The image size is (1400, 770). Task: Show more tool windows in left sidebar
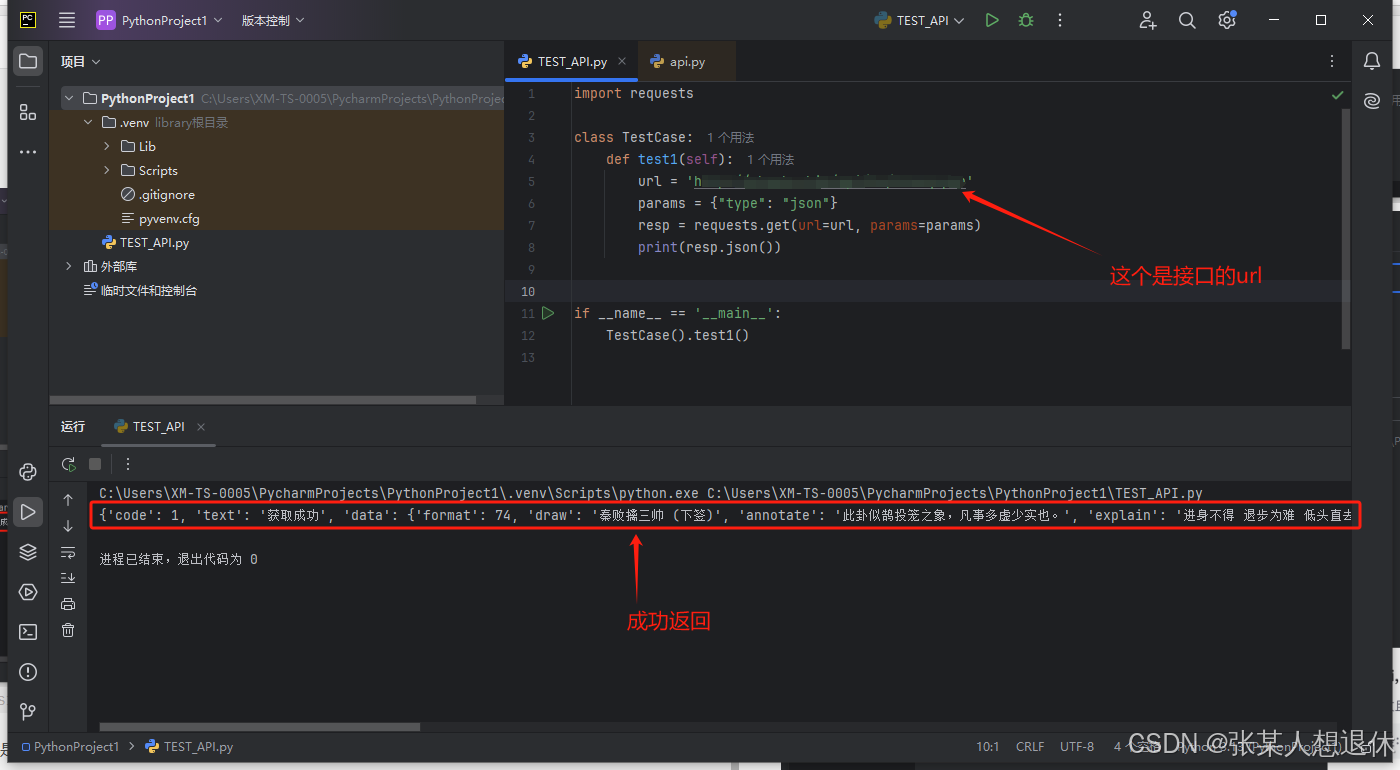click(x=28, y=152)
